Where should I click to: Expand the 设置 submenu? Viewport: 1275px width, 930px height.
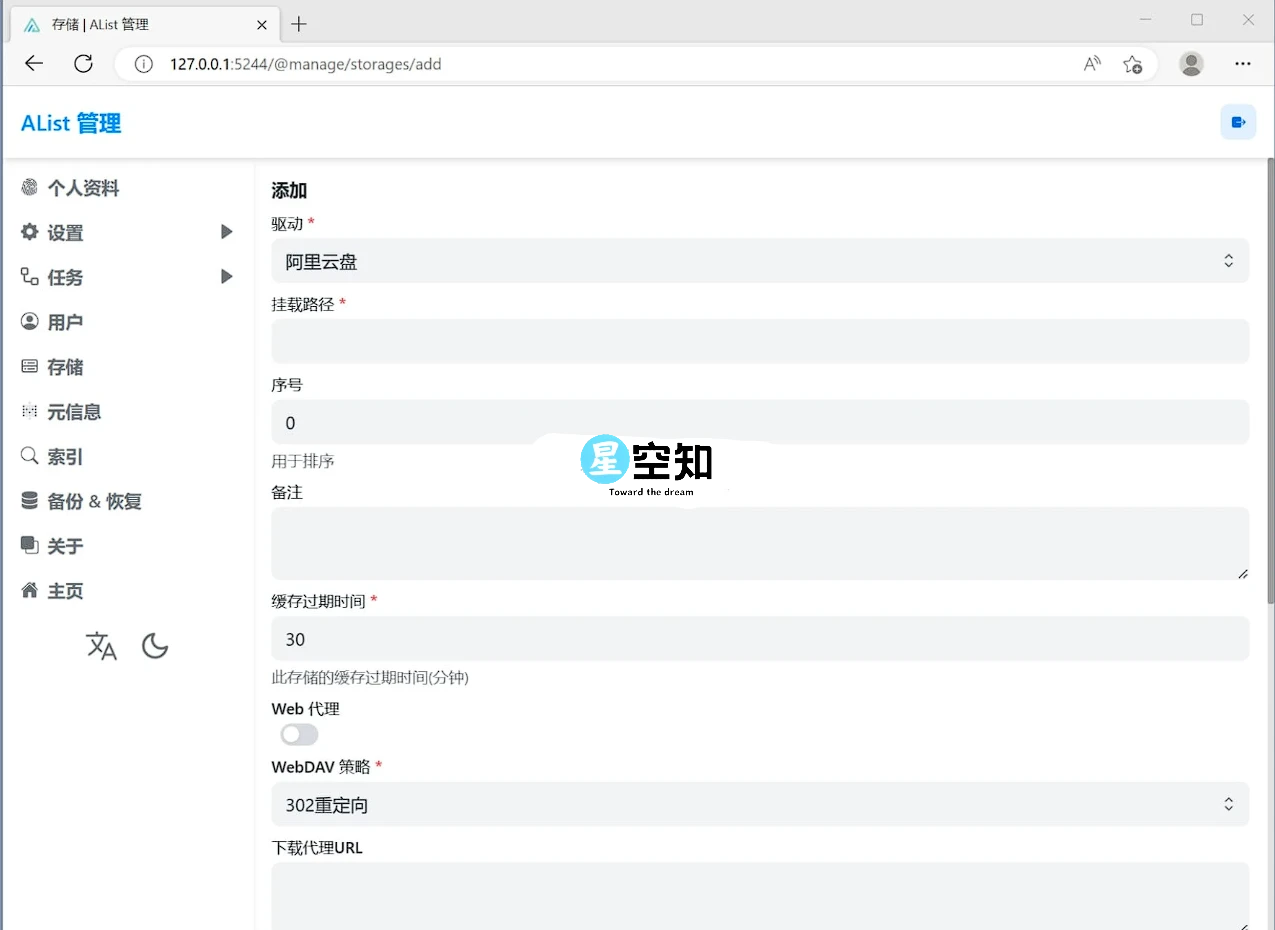point(65,232)
